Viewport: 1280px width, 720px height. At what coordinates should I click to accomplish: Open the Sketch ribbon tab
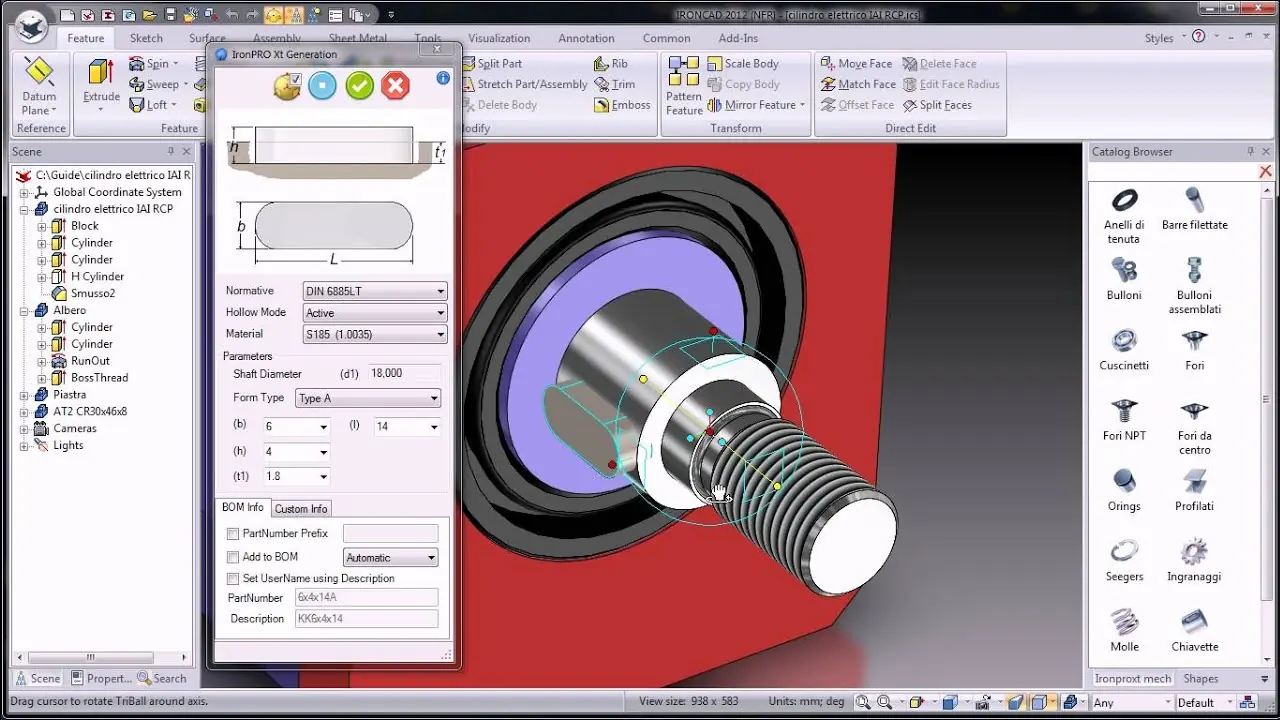[x=146, y=38]
